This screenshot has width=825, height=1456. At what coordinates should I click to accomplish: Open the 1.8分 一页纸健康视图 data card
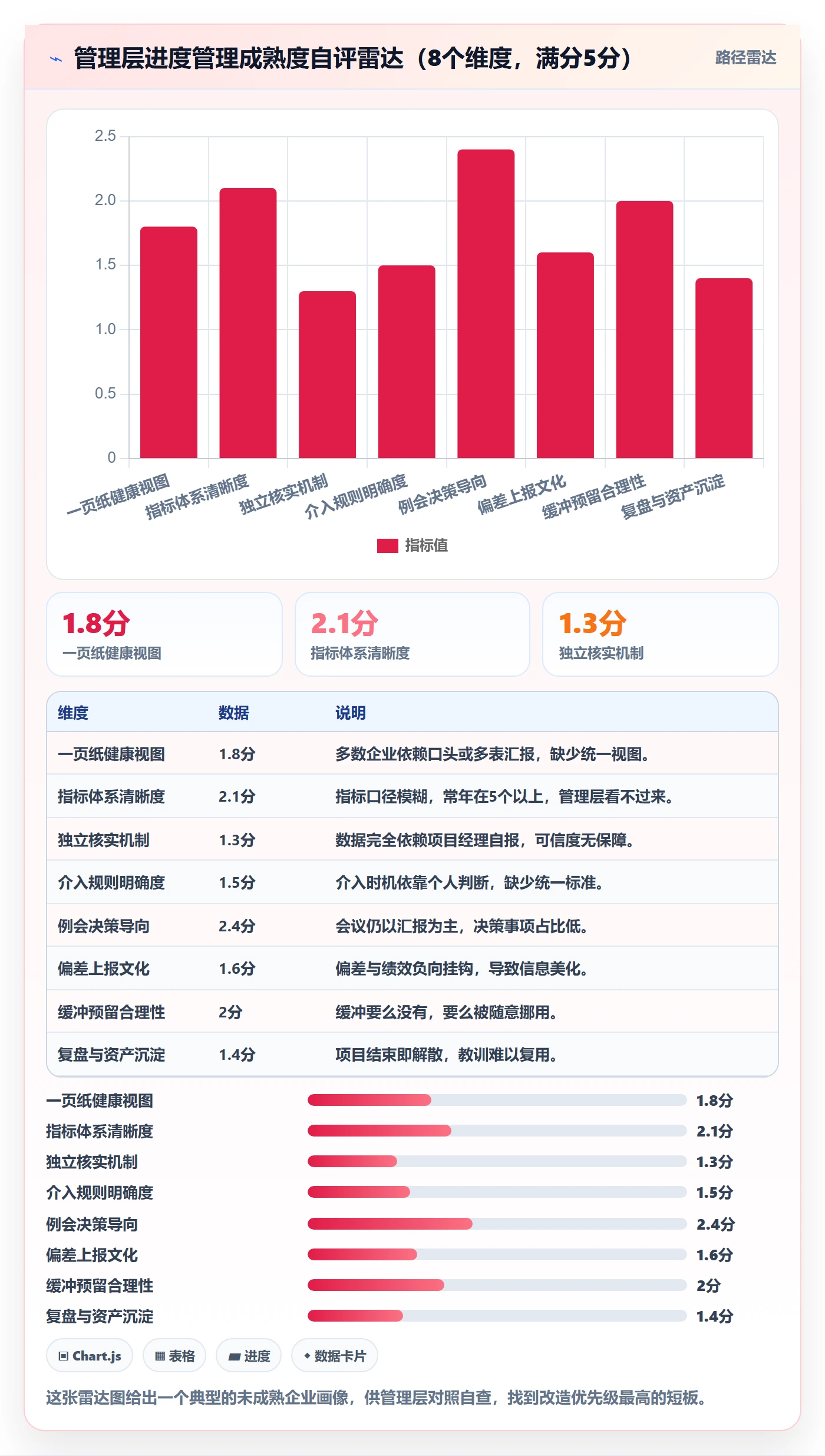coord(164,634)
